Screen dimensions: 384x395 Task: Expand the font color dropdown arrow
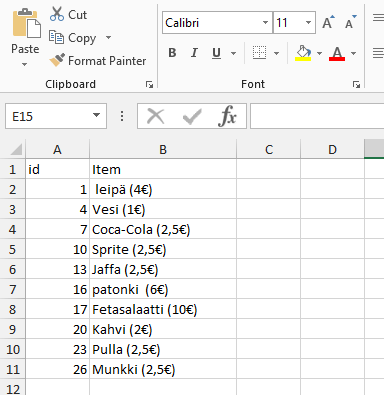point(353,53)
